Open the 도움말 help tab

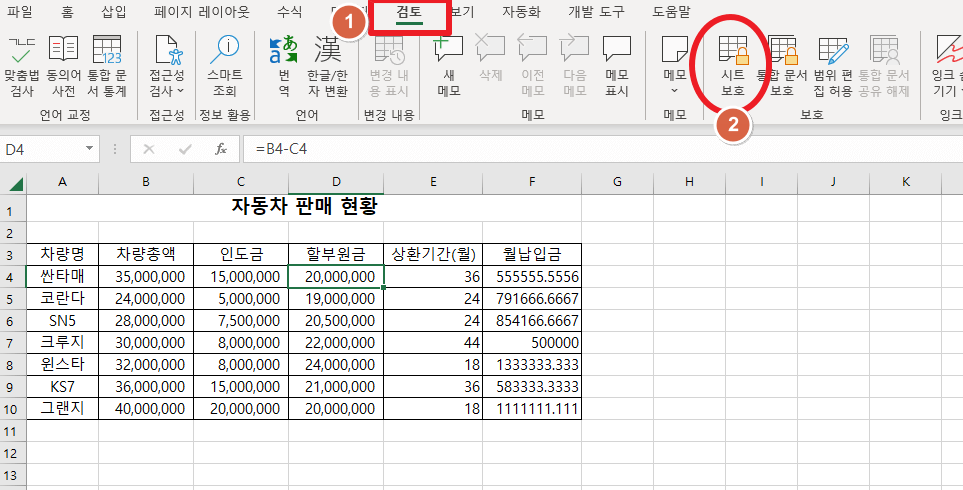672,11
